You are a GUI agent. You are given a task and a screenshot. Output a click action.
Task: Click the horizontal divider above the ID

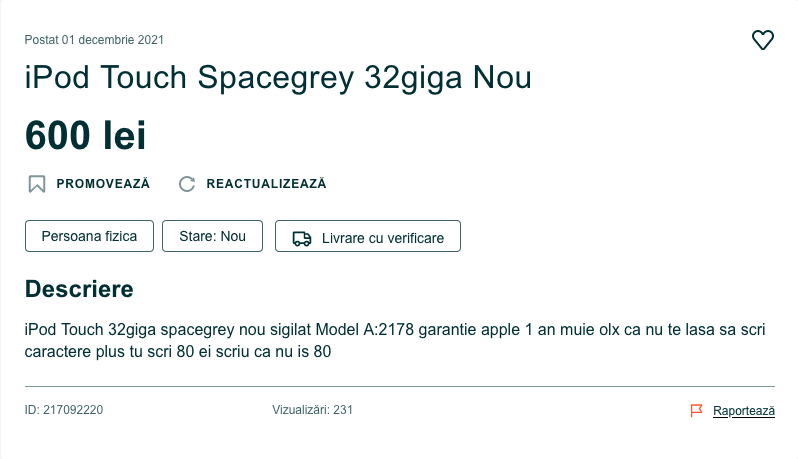400,387
